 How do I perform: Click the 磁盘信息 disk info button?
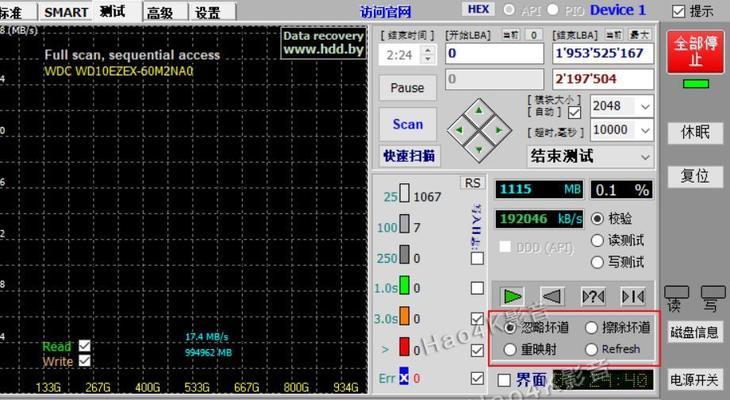click(695, 332)
